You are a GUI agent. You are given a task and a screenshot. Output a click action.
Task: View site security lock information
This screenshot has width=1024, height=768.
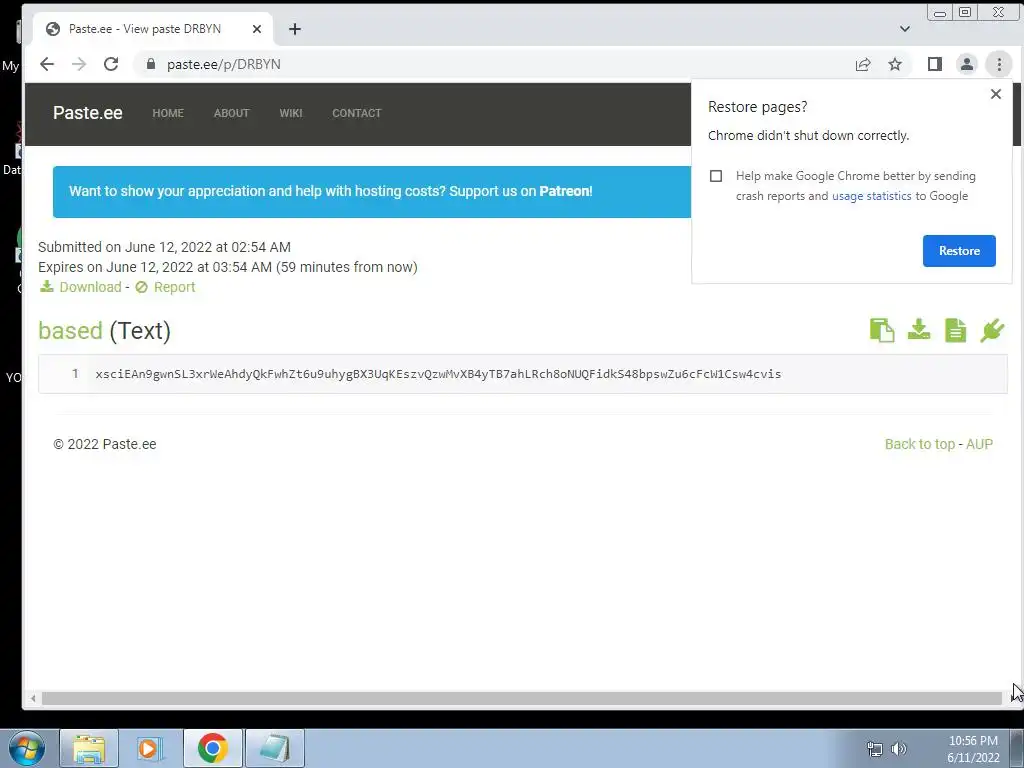151,64
